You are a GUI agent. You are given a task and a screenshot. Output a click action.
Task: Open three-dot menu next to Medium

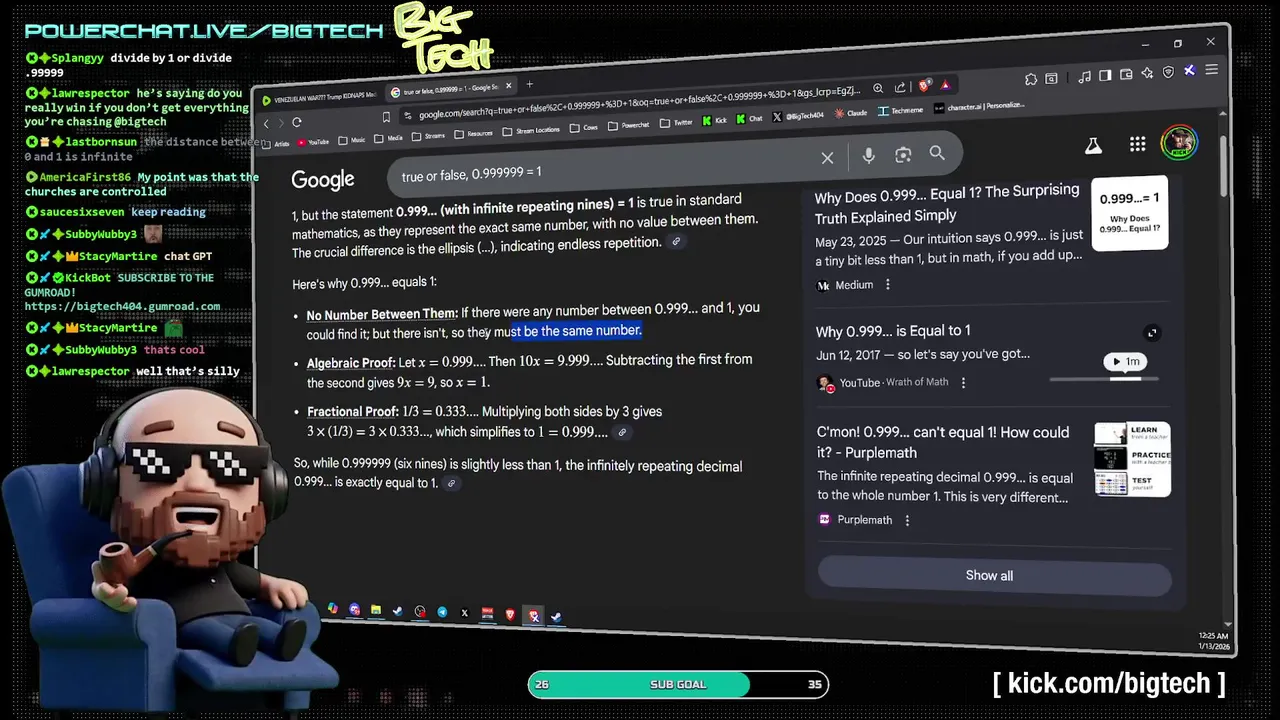click(887, 285)
